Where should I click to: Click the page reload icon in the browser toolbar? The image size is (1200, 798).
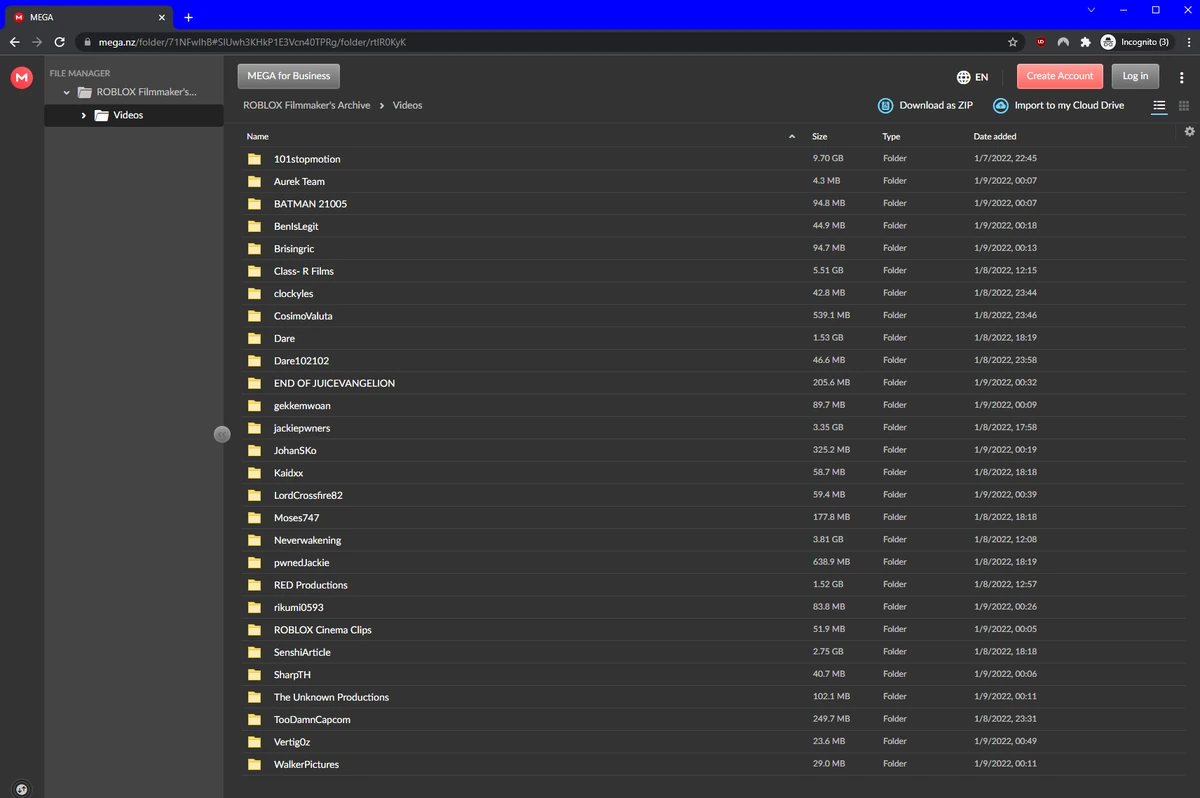(x=59, y=42)
